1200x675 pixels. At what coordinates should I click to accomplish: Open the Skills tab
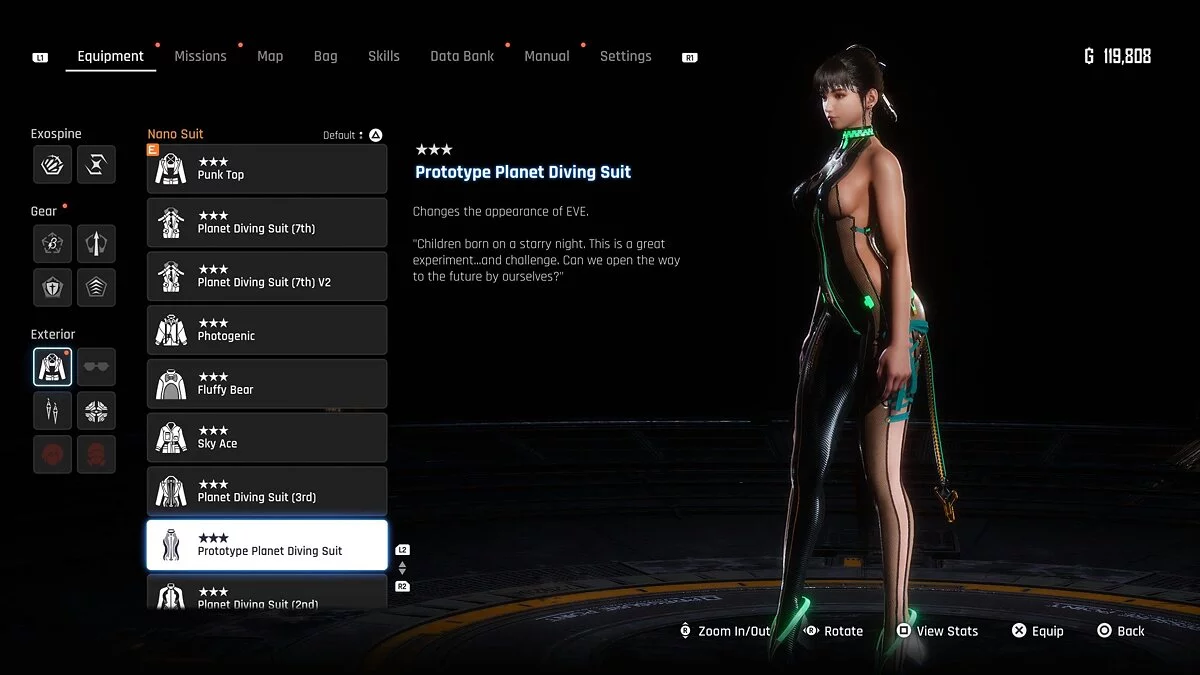coord(383,56)
